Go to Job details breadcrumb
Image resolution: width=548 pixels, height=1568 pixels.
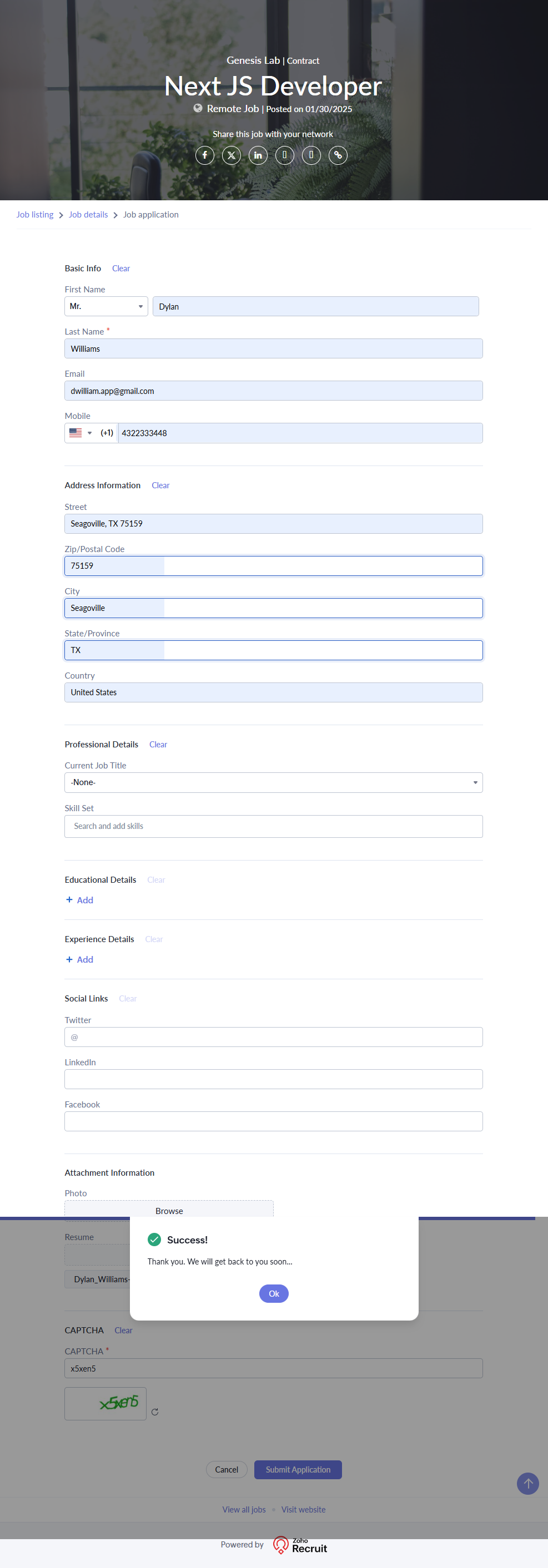click(x=88, y=215)
